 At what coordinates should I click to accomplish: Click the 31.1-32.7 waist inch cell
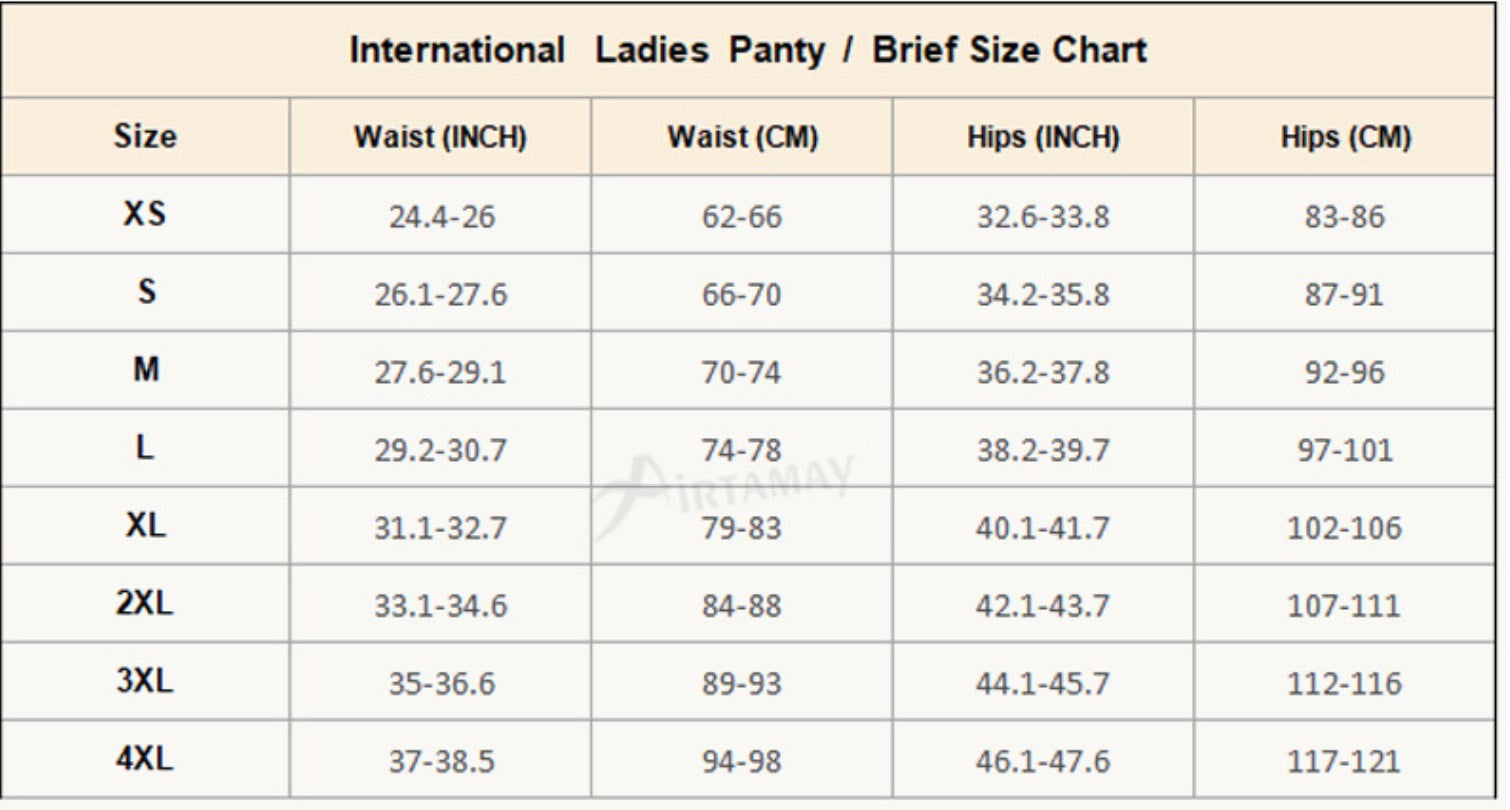tap(441, 528)
